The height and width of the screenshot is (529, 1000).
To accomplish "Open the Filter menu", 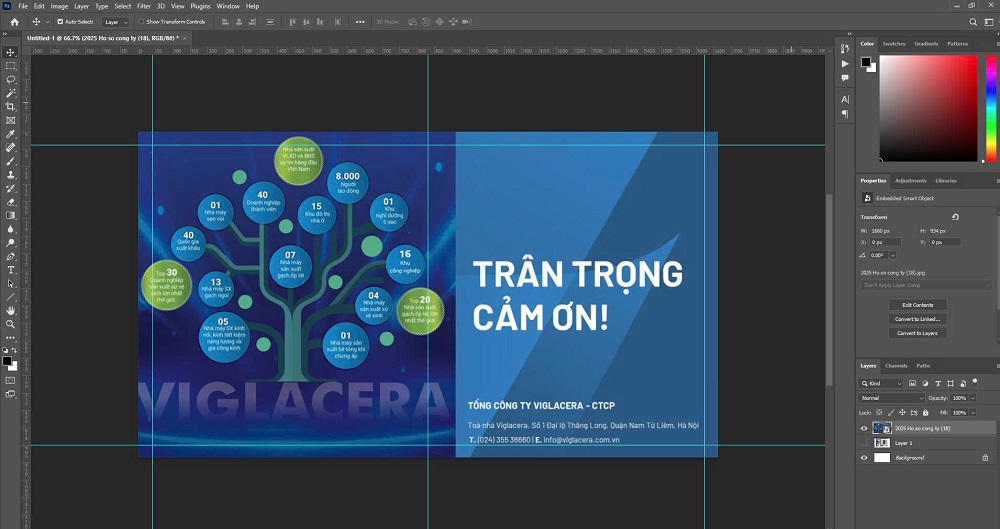I will [144, 6].
